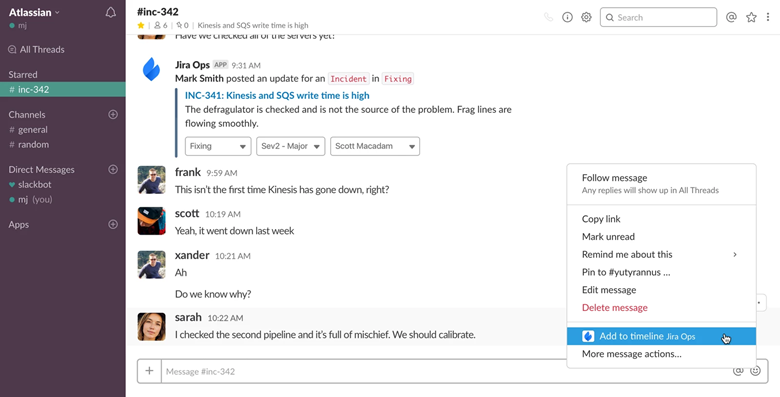View pinned items count in the header
780x397 pixels.
[182, 25]
